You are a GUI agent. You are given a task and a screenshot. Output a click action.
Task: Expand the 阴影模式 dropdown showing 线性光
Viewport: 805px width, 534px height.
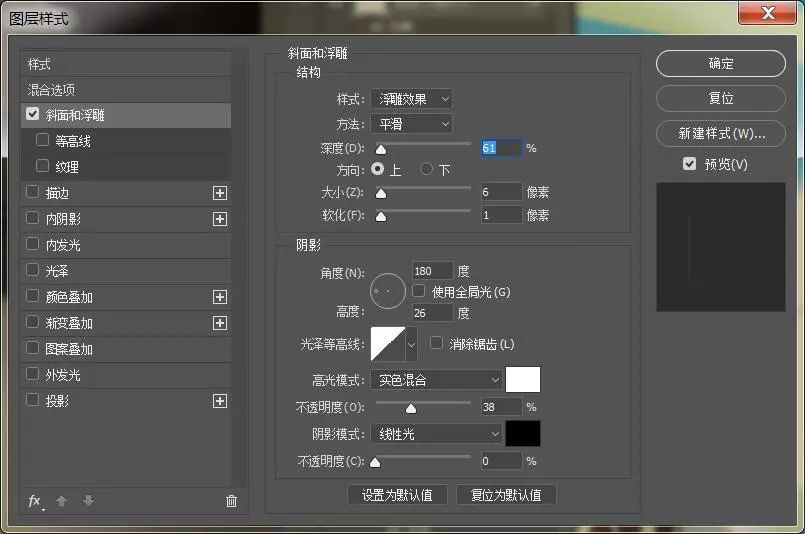(435, 434)
